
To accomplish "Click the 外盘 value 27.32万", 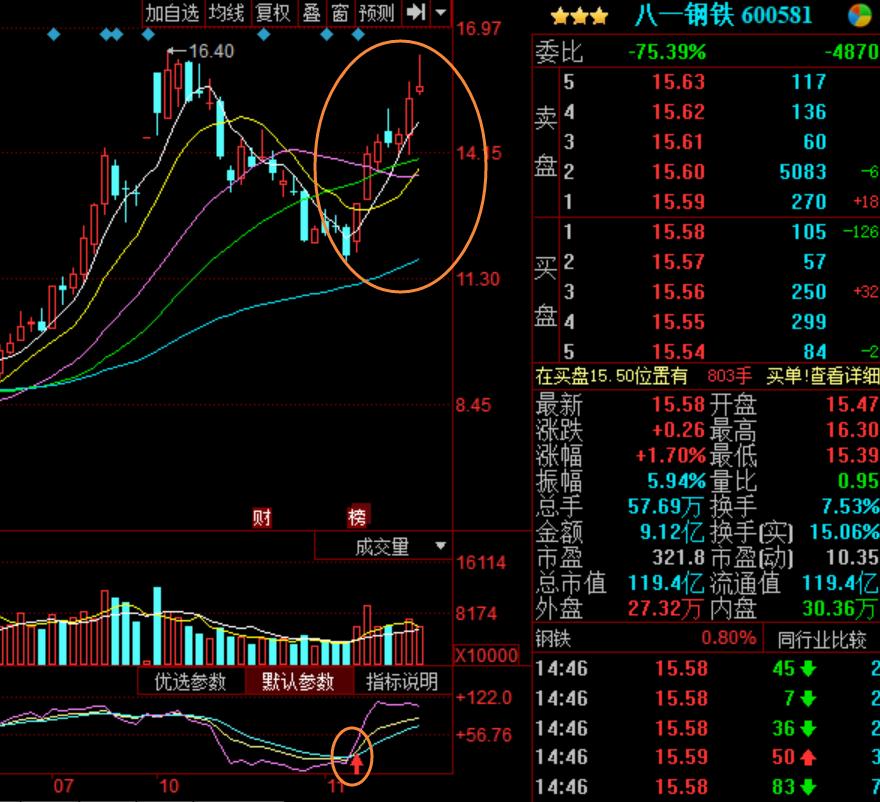I will click(x=664, y=608).
